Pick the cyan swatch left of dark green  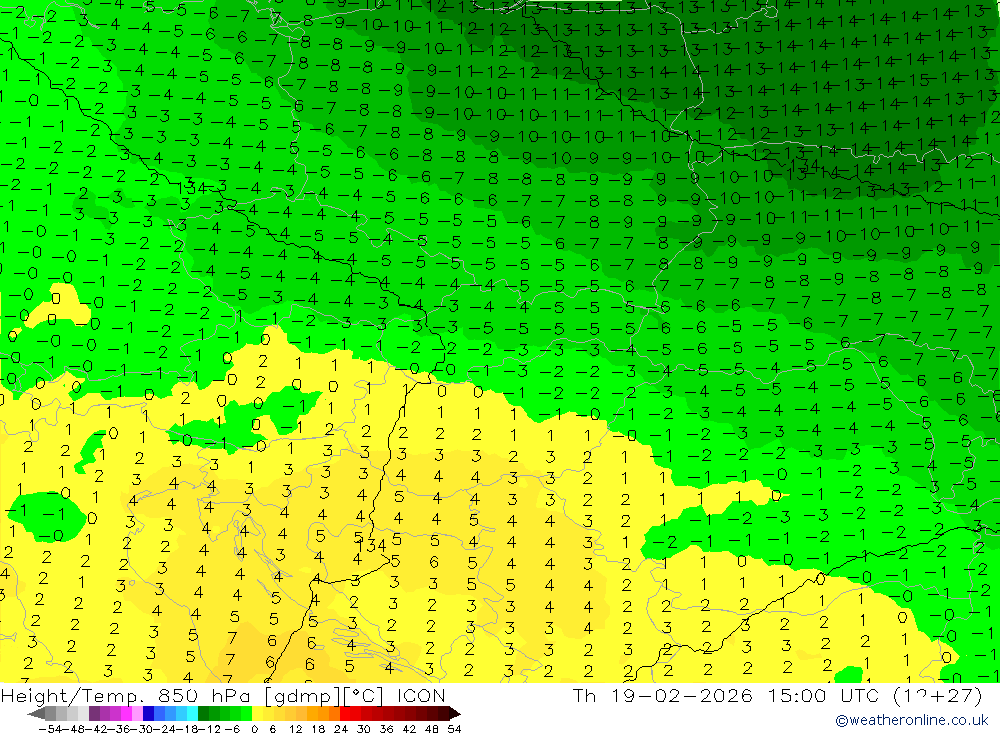(192, 713)
